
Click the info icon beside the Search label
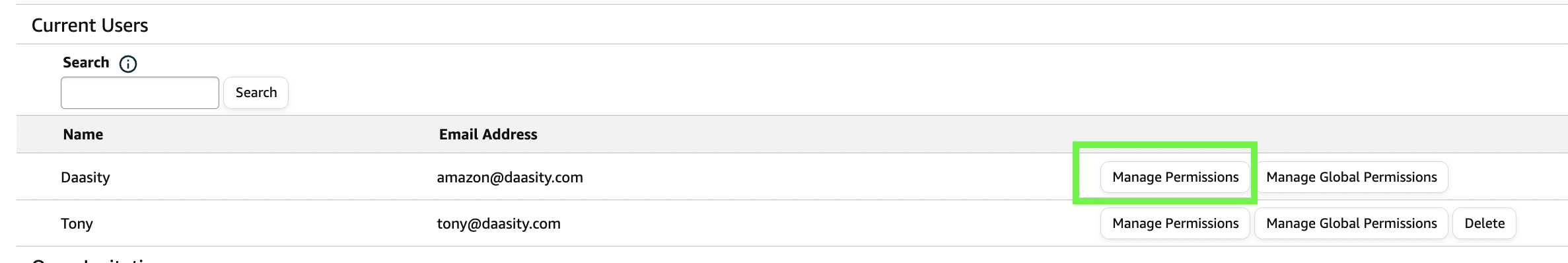127,64
